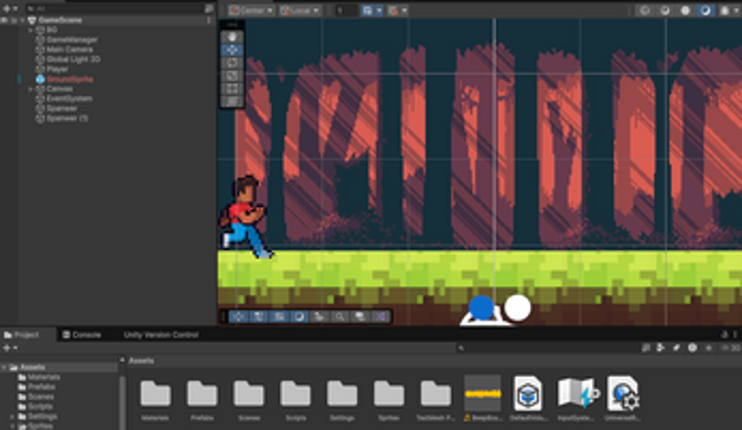Expand the Canvas object
The width and height of the screenshot is (742, 430).
30,89
